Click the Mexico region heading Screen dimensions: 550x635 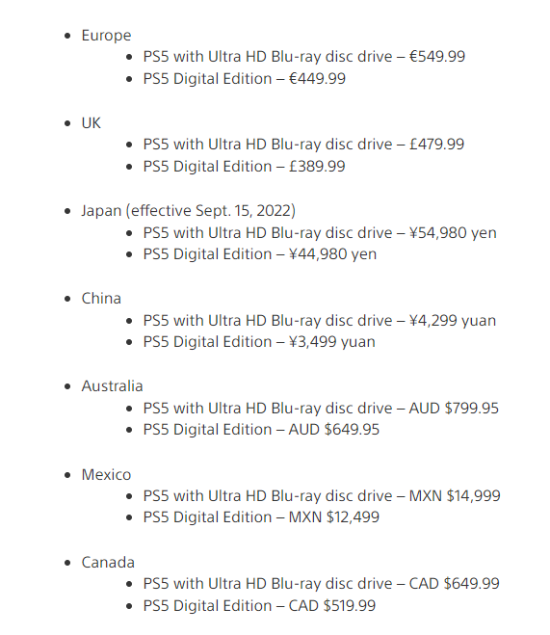click(106, 475)
